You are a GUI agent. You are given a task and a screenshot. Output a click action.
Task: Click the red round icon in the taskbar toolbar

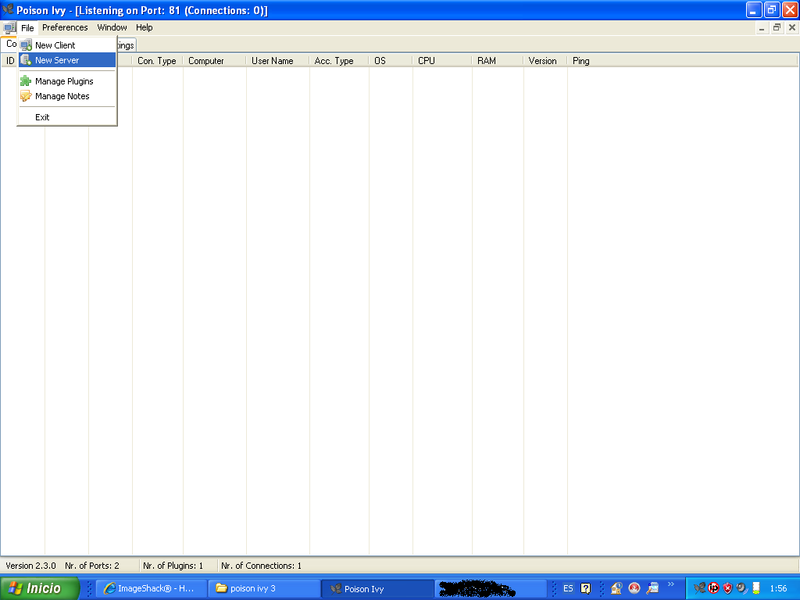[634, 588]
